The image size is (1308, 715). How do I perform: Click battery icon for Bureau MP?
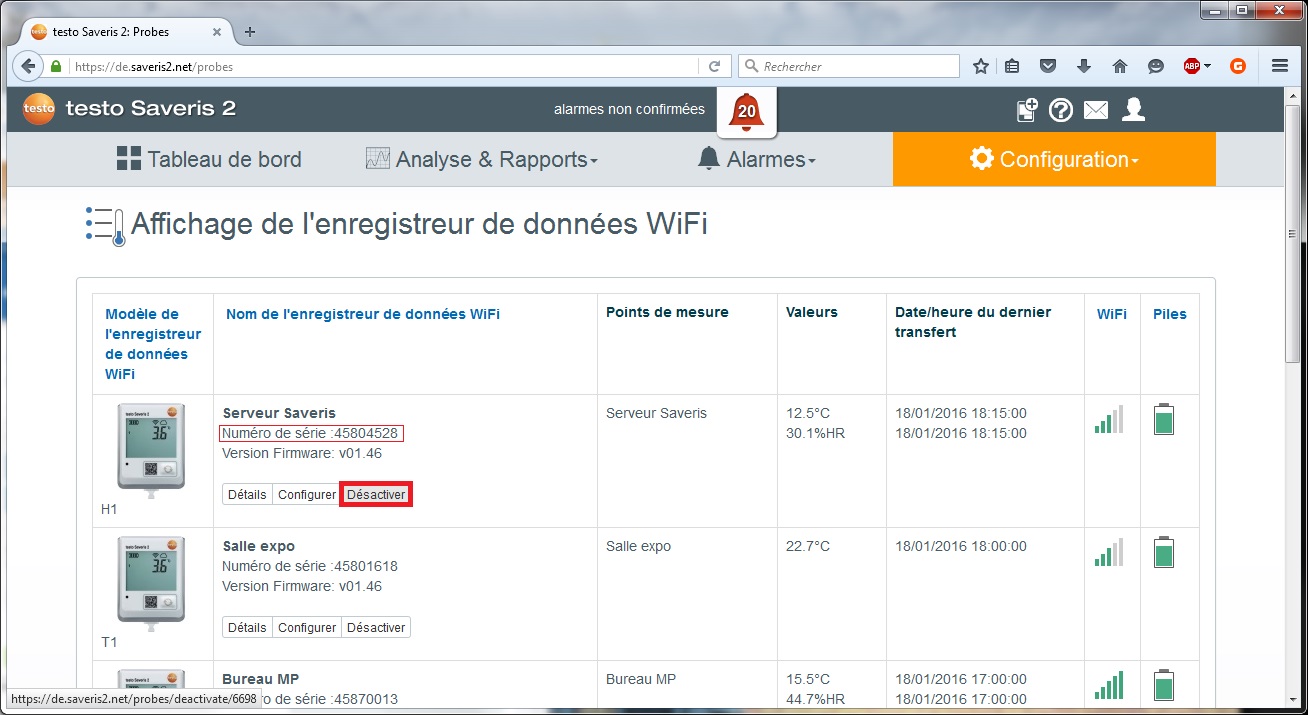1164,685
